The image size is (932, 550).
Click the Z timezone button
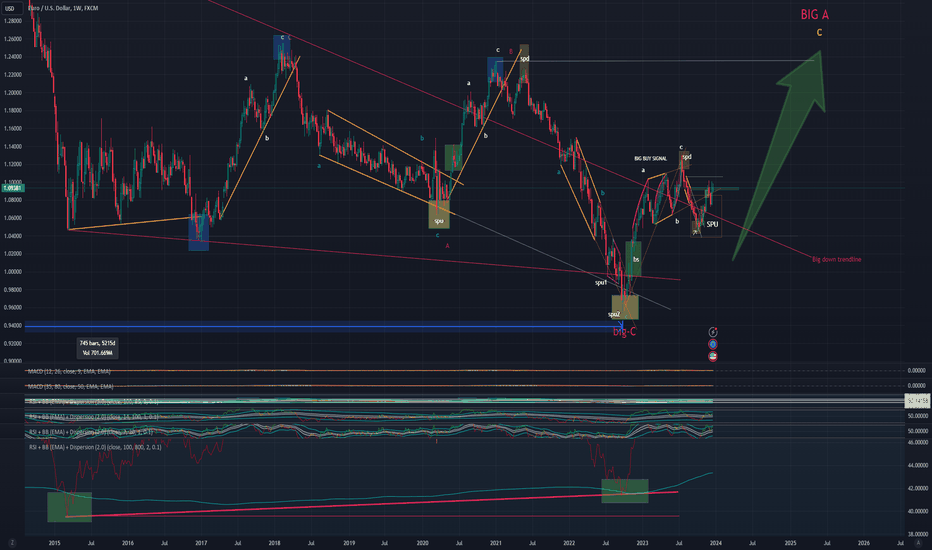(12, 543)
